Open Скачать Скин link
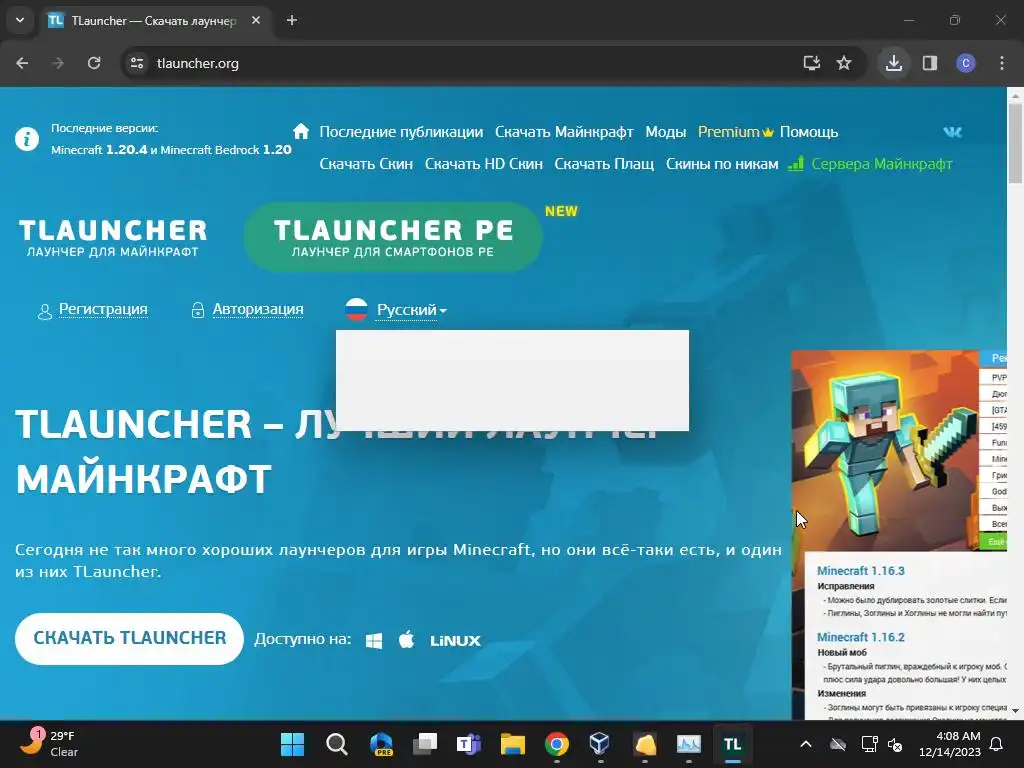Viewport: 1024px width, 768px height. [366, 164]
